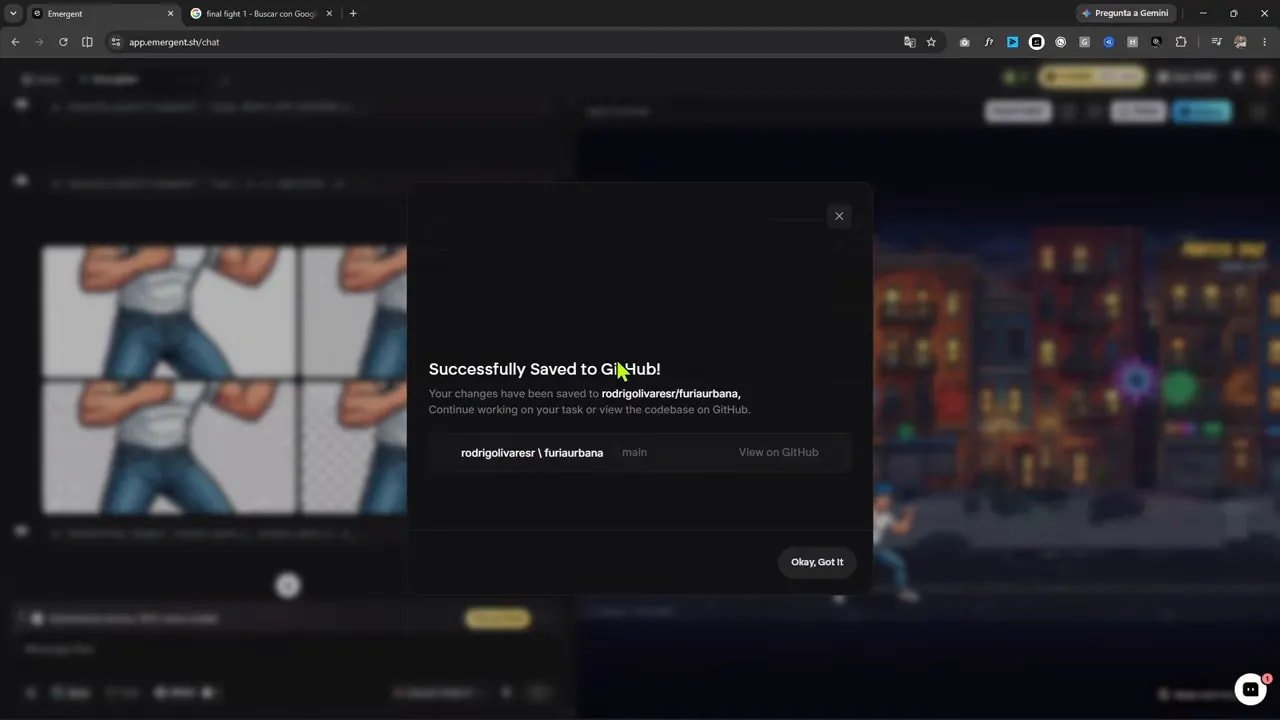Open the magnifier extension icon
This screenshot has width=1280, height=720.
pyautogui.click(x=1157, y=42)
